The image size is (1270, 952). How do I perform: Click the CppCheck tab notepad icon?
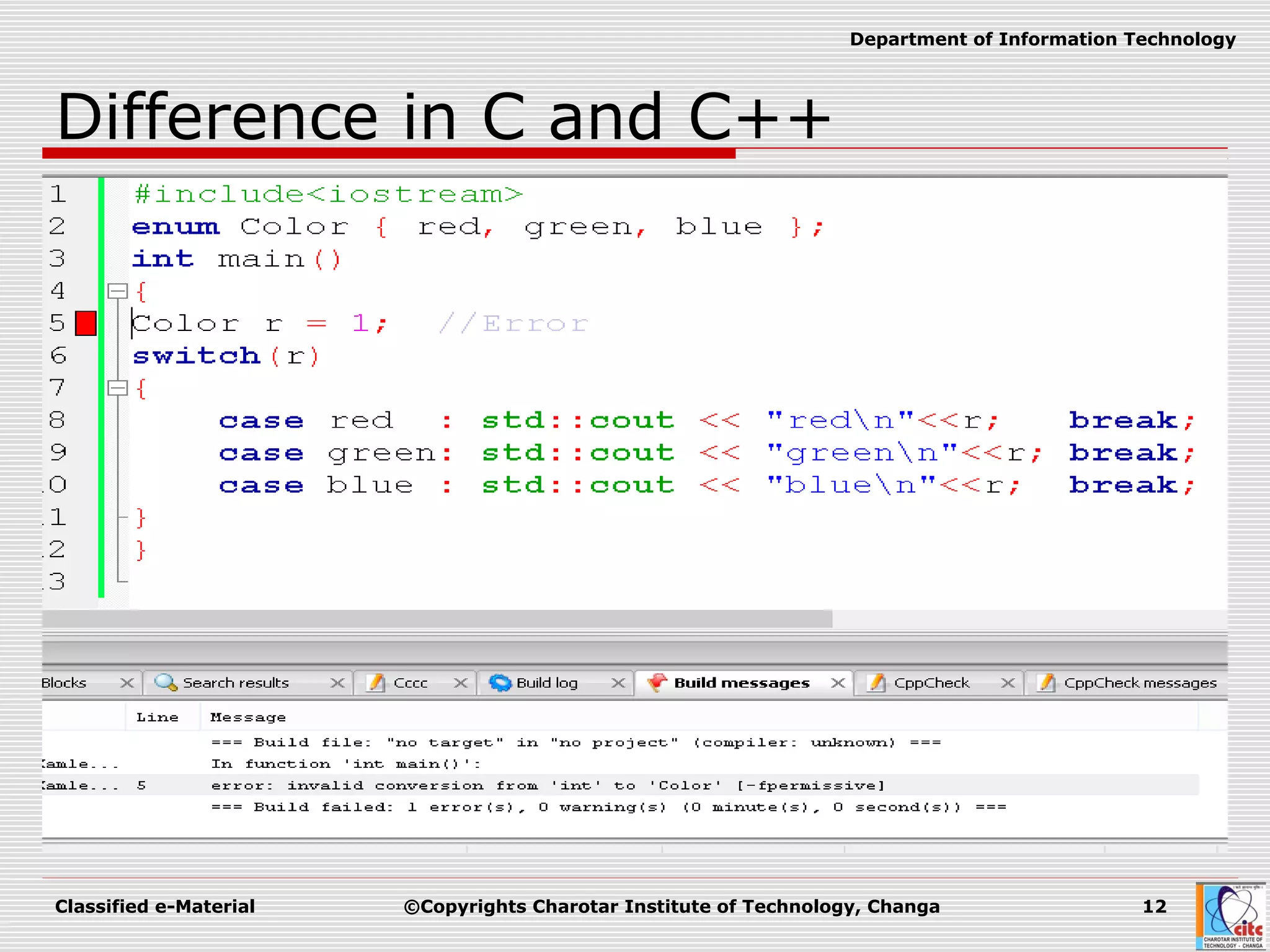[x=876, y=682]
